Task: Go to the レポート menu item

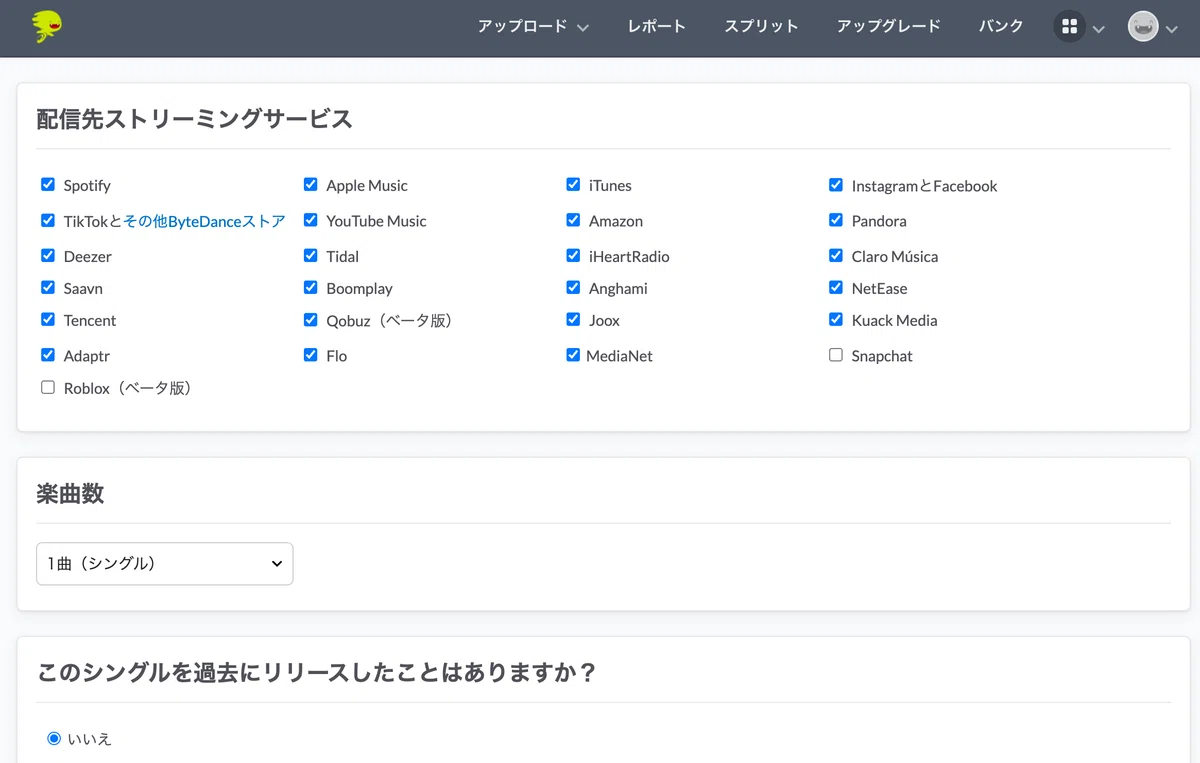Action: pos(657,27)
